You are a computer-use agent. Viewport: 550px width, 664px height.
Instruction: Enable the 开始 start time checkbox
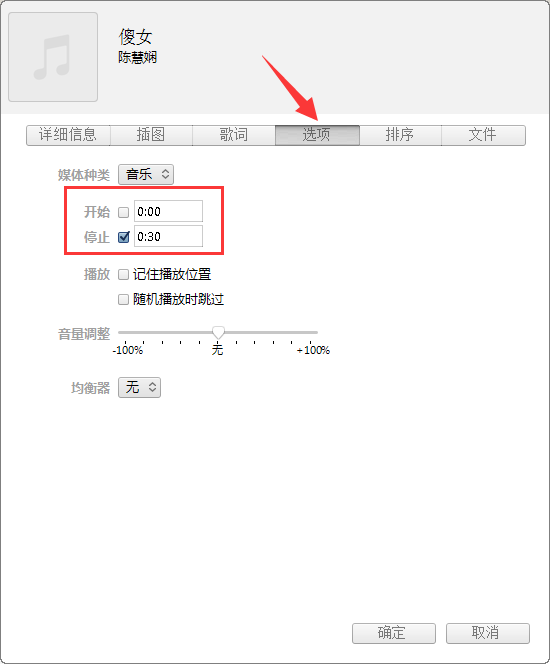[123, 212]
